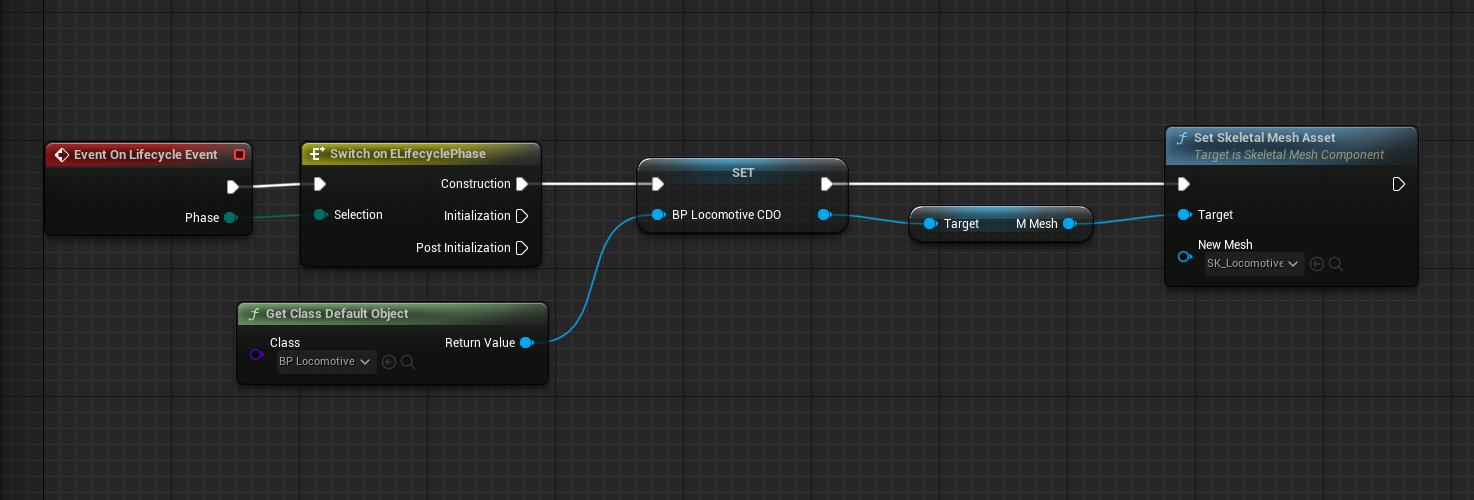Open the BP Locomotive class dropdown
1474x500 pixels.
click(326, 362)
